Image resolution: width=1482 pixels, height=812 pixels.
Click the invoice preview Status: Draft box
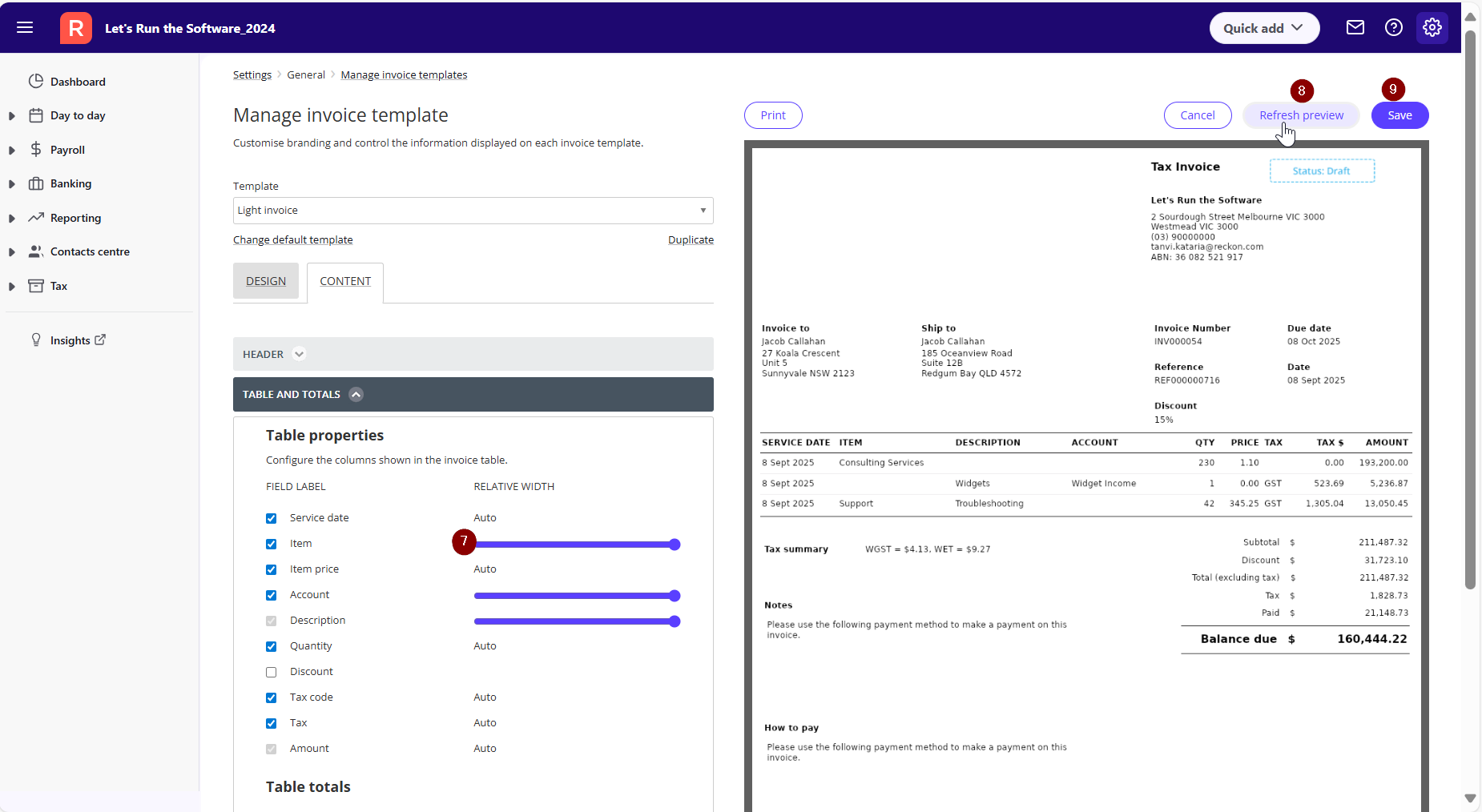click(x=1322, y=171)
